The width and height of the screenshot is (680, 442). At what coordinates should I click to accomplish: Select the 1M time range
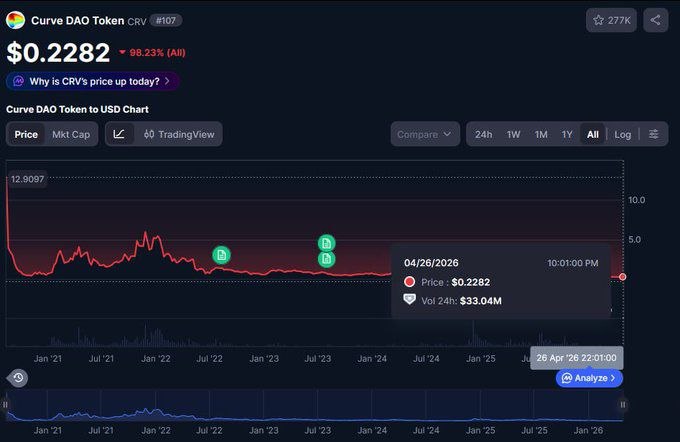(x=541, y=134)
